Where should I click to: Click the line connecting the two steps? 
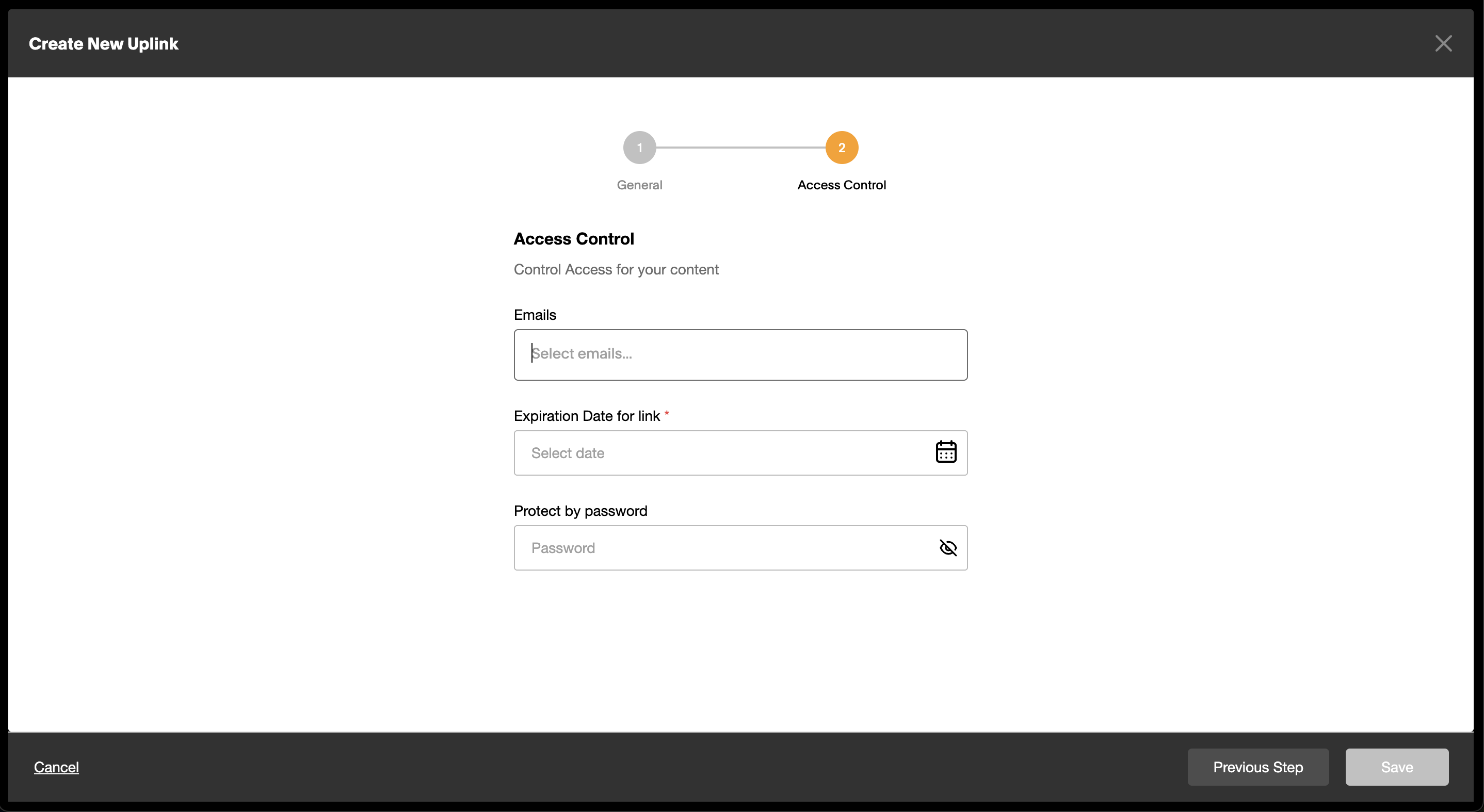pyautogui.click(x=740, y=148)
